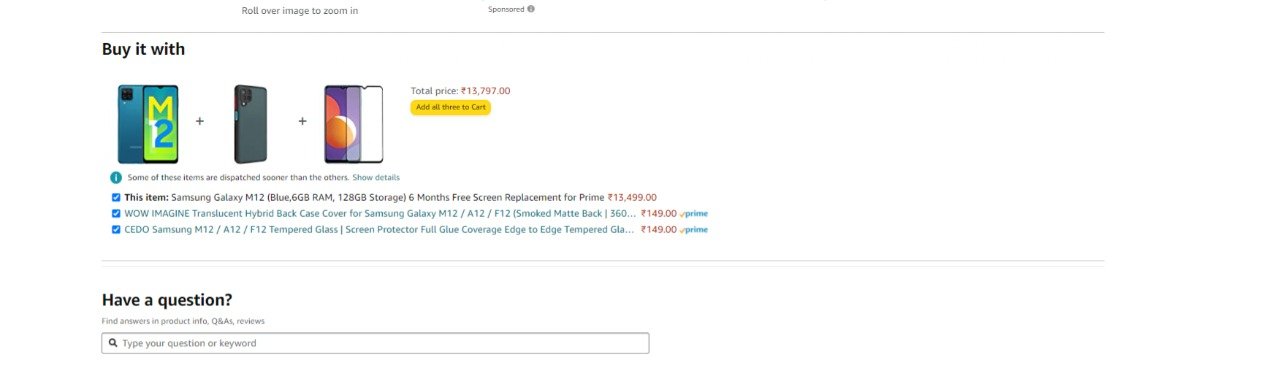Click the Sponsored label text

click(x=506, y=9)
